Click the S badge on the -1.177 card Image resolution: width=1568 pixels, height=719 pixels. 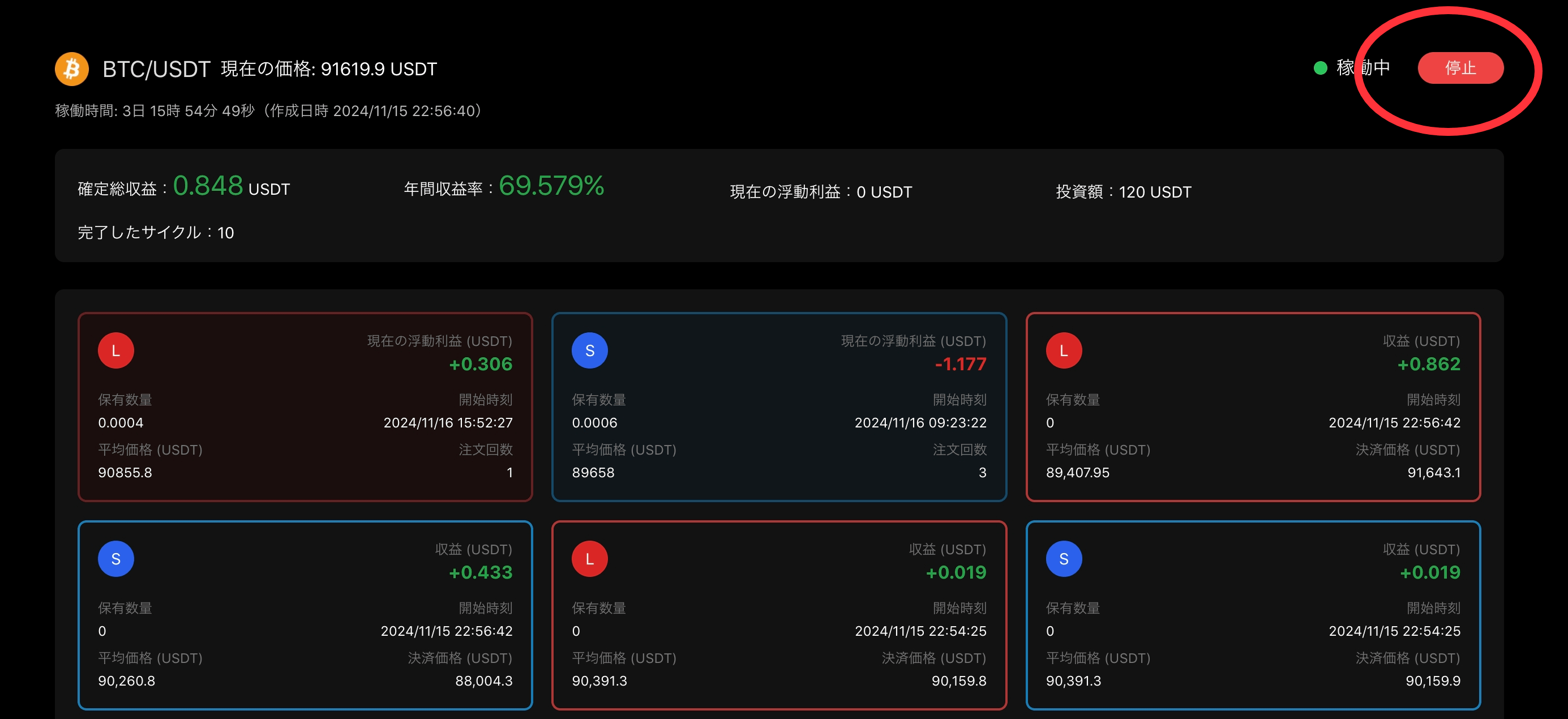tap(589, 350)
